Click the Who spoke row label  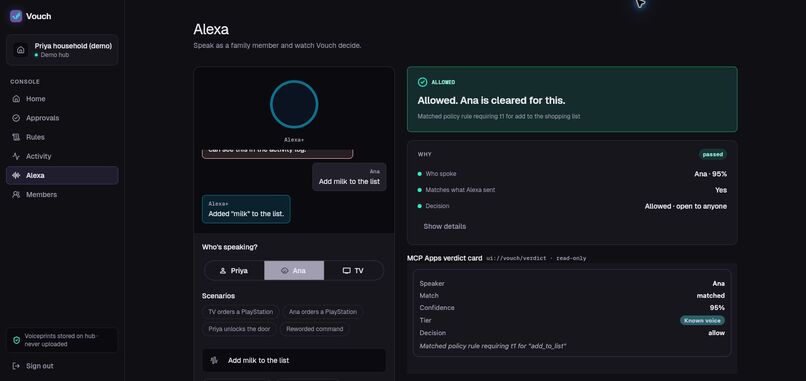pyautogui.click(x=441, y=174)
